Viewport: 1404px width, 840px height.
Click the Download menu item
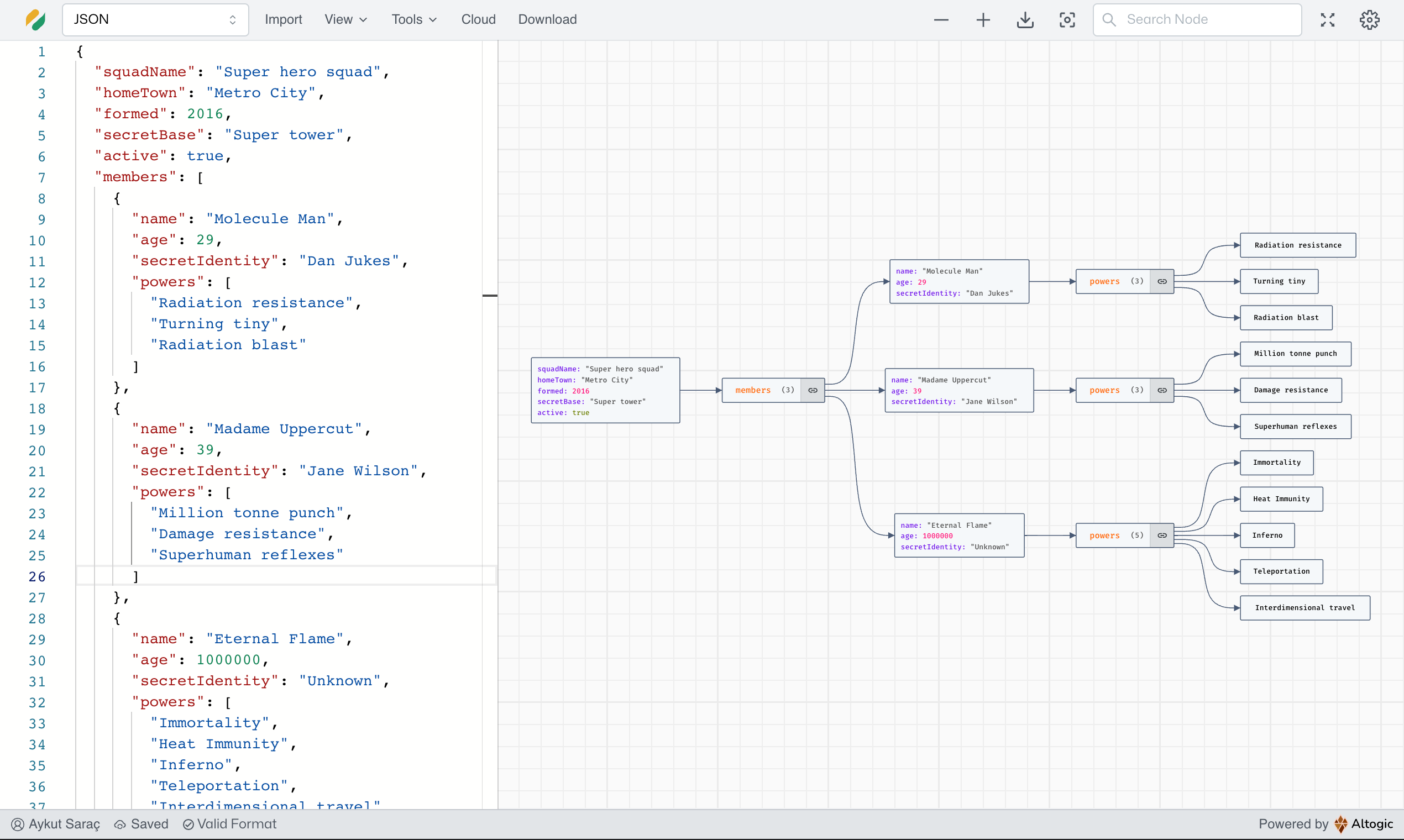547,20
